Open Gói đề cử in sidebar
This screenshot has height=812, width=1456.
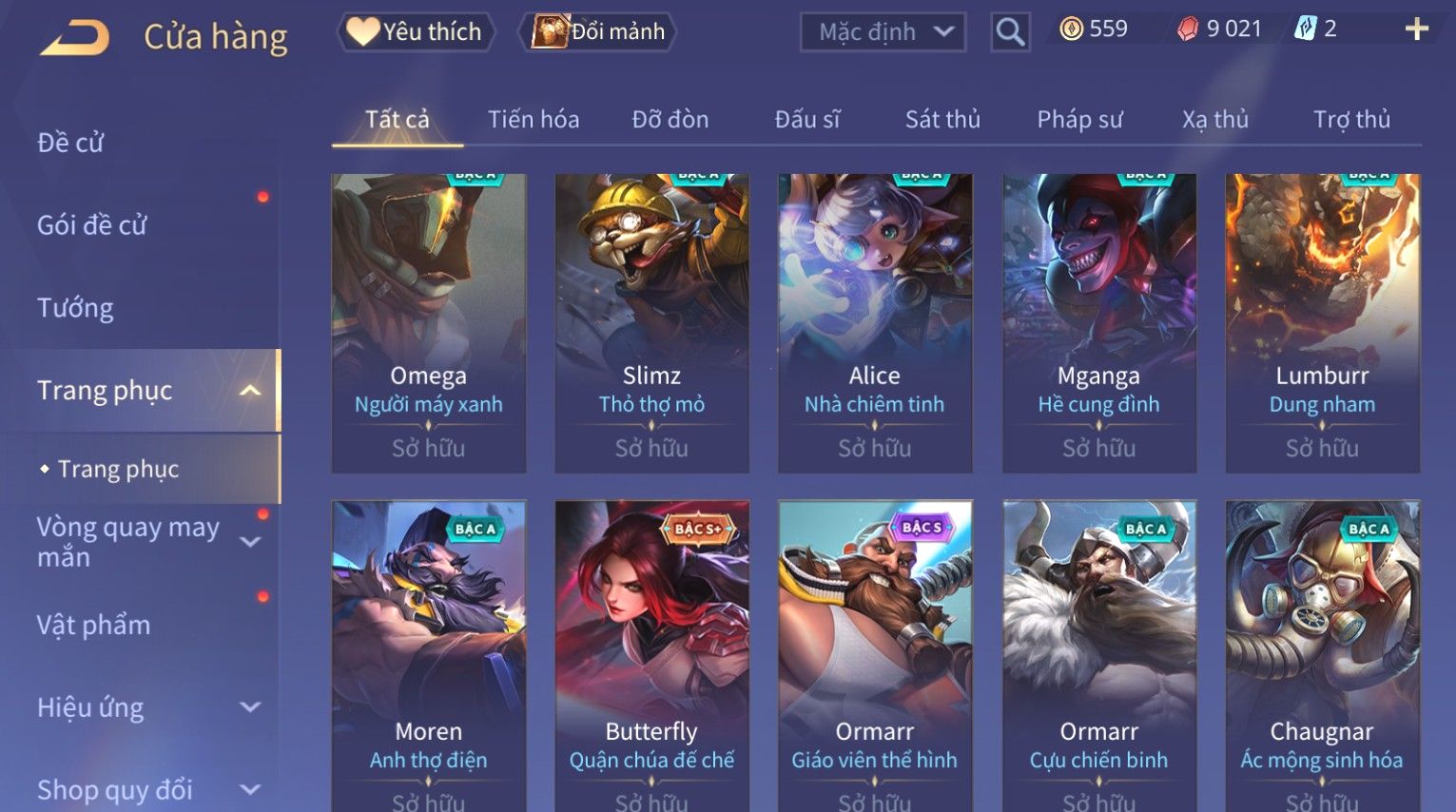(x=92, y=225)
